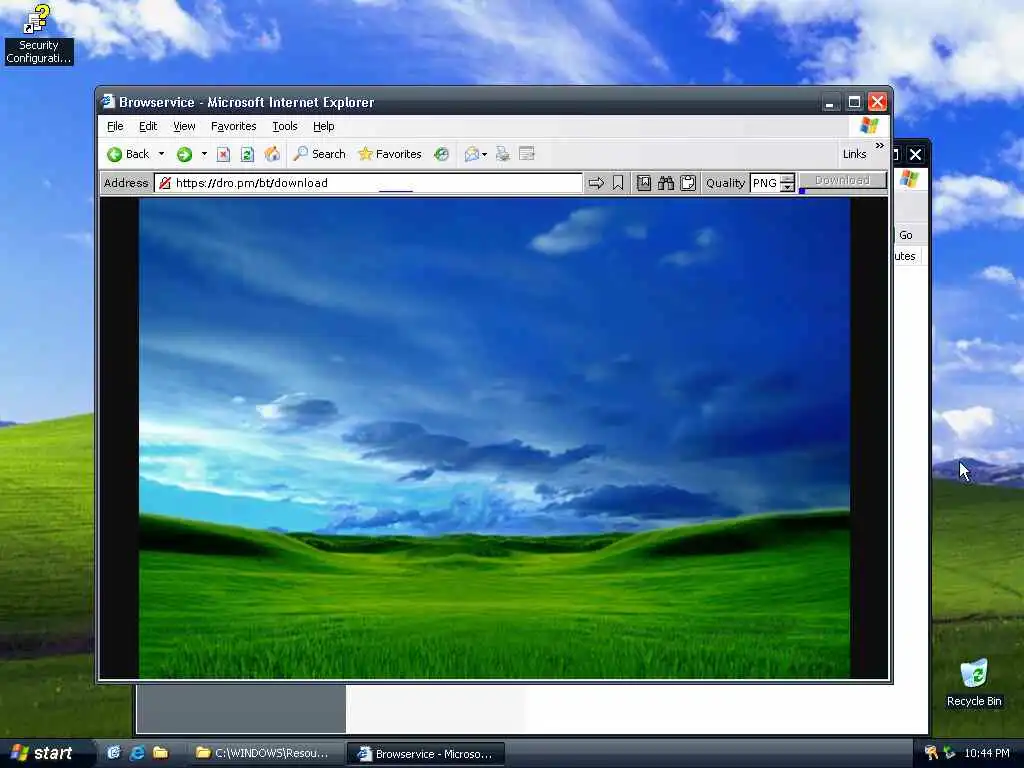Open the Favorites pane from the toolbar

click(x=390, y=154)
